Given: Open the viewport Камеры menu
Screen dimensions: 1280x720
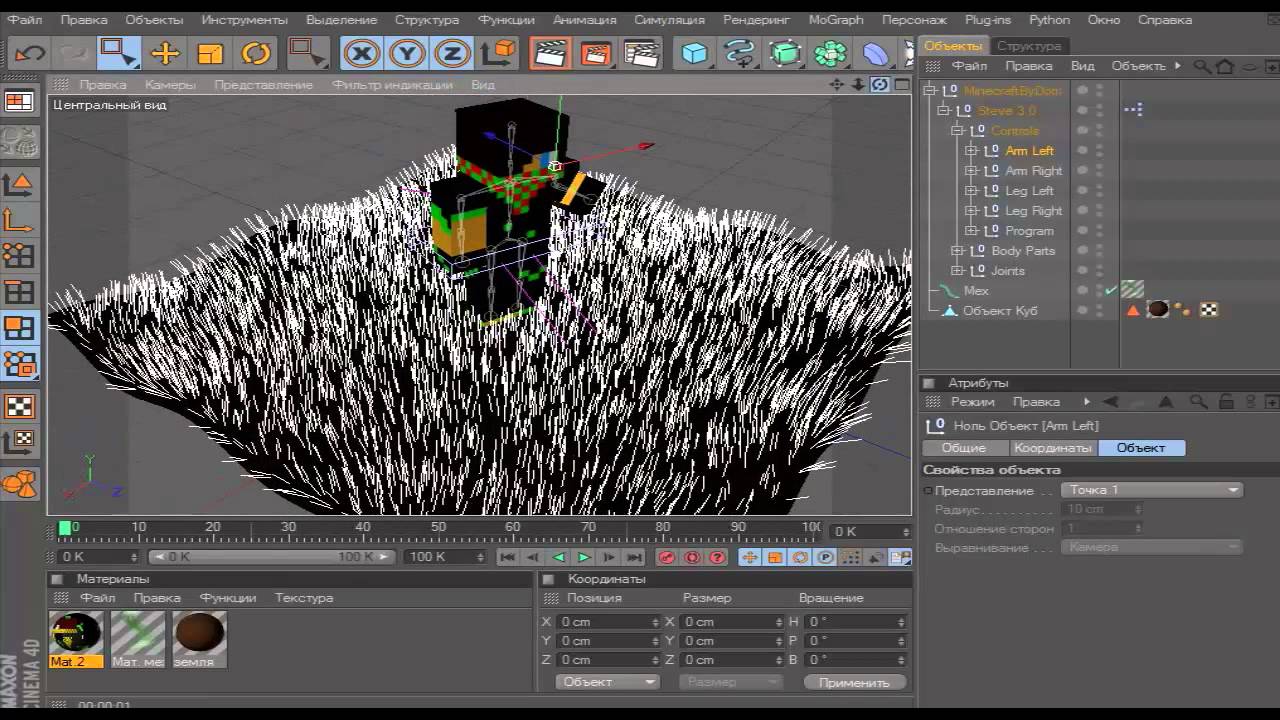Looking at the screenshot, I should coord(170,85).
